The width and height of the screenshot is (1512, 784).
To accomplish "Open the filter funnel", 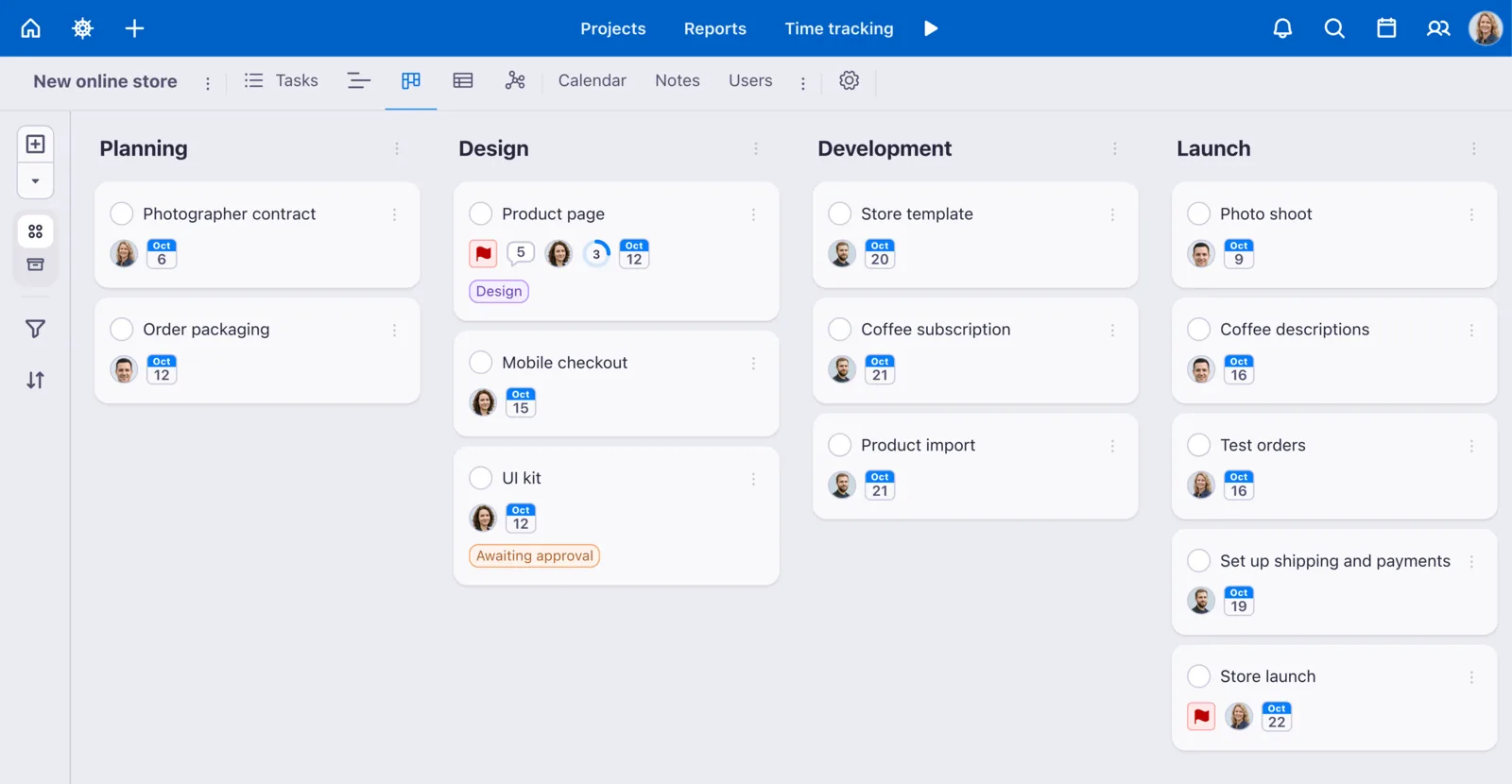I will pyautogui.click(x=35, y=329).
